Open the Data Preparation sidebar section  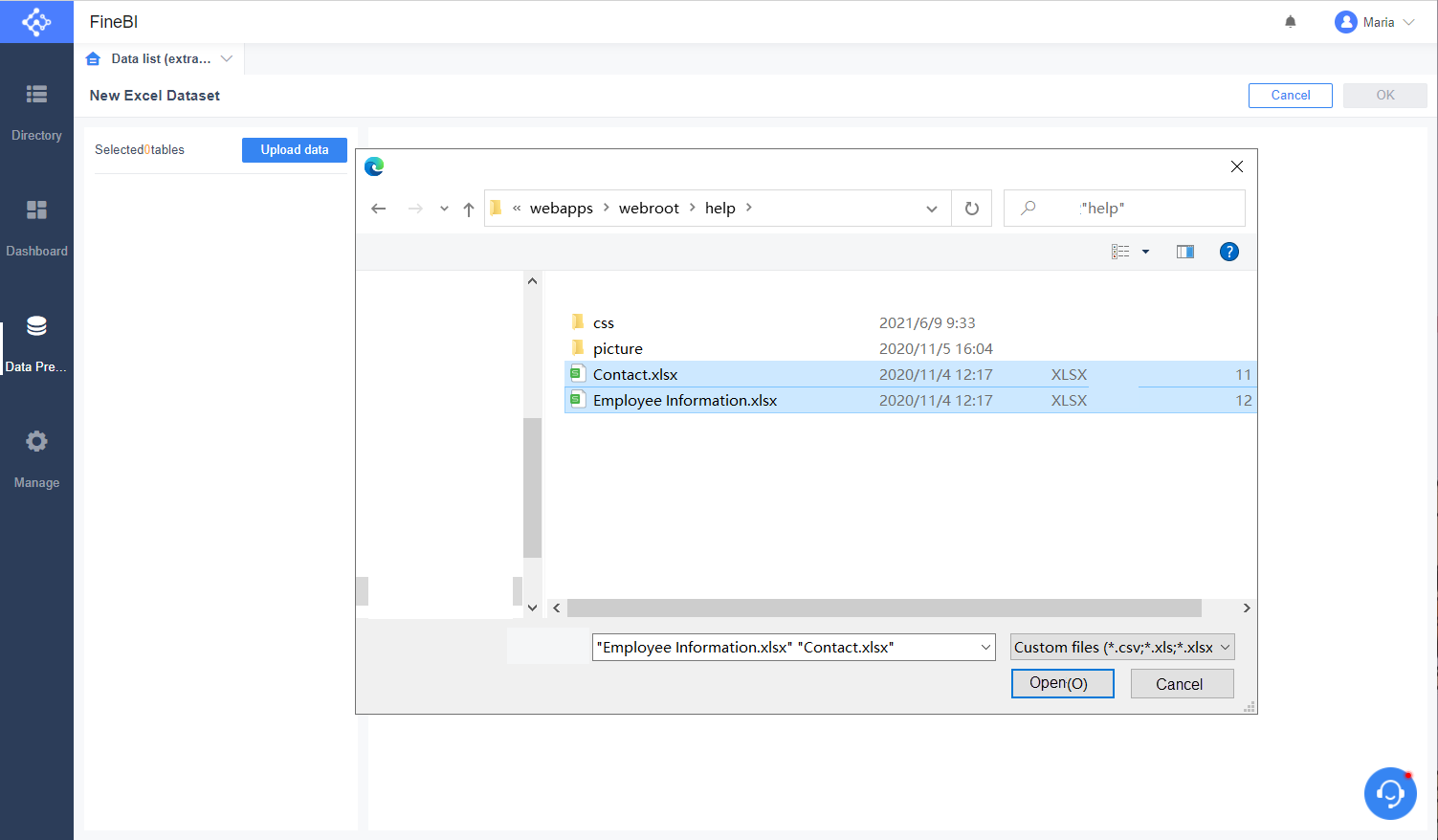pos(36,343)
